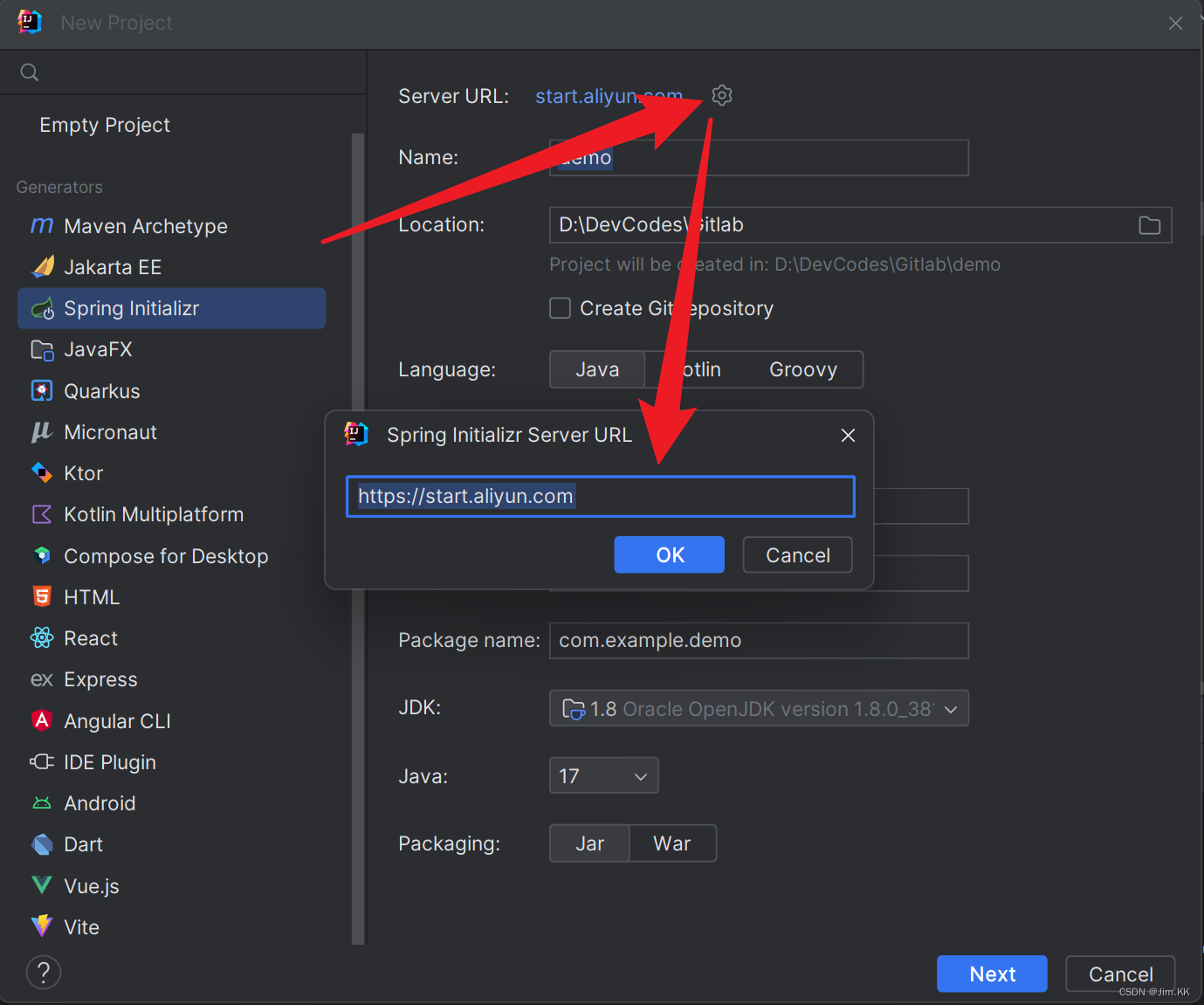Click the Android robot icon
This screenshot has height=1005, width=1204.
[x=42, y=803]
